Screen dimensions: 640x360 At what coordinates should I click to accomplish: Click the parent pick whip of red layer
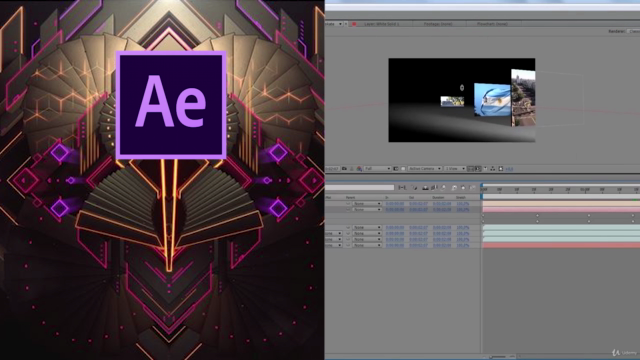[x=348, y=245]
